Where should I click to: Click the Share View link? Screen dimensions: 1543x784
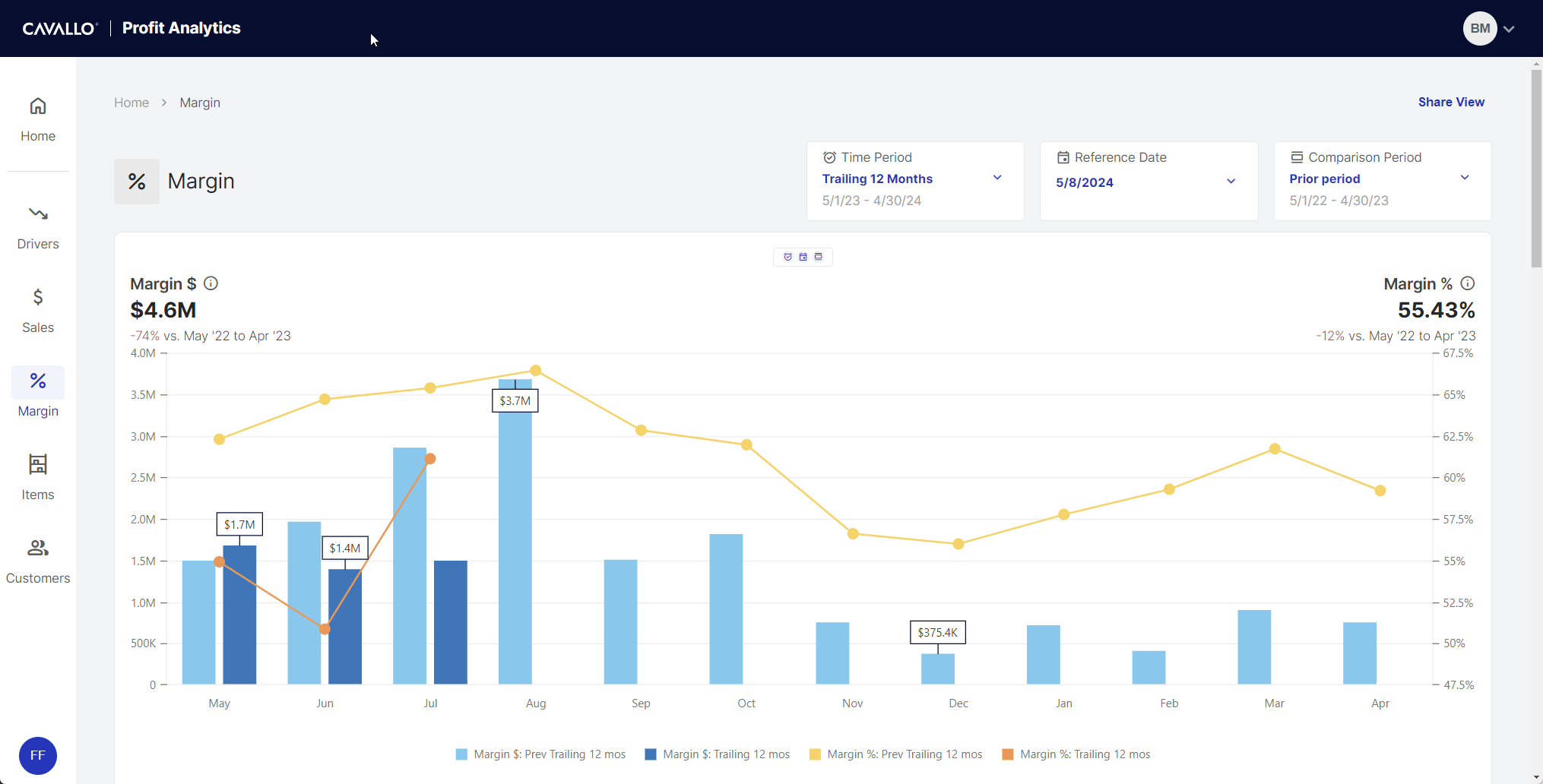click(x=1450, y=102)
